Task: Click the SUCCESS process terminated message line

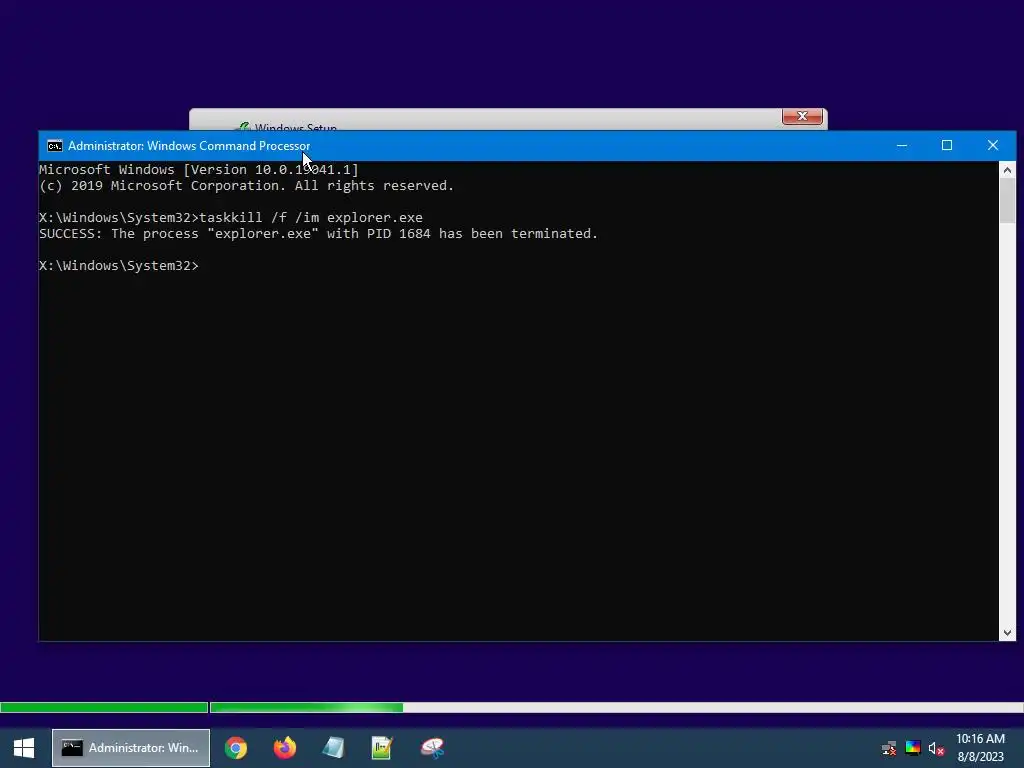Action: (318, 234)
